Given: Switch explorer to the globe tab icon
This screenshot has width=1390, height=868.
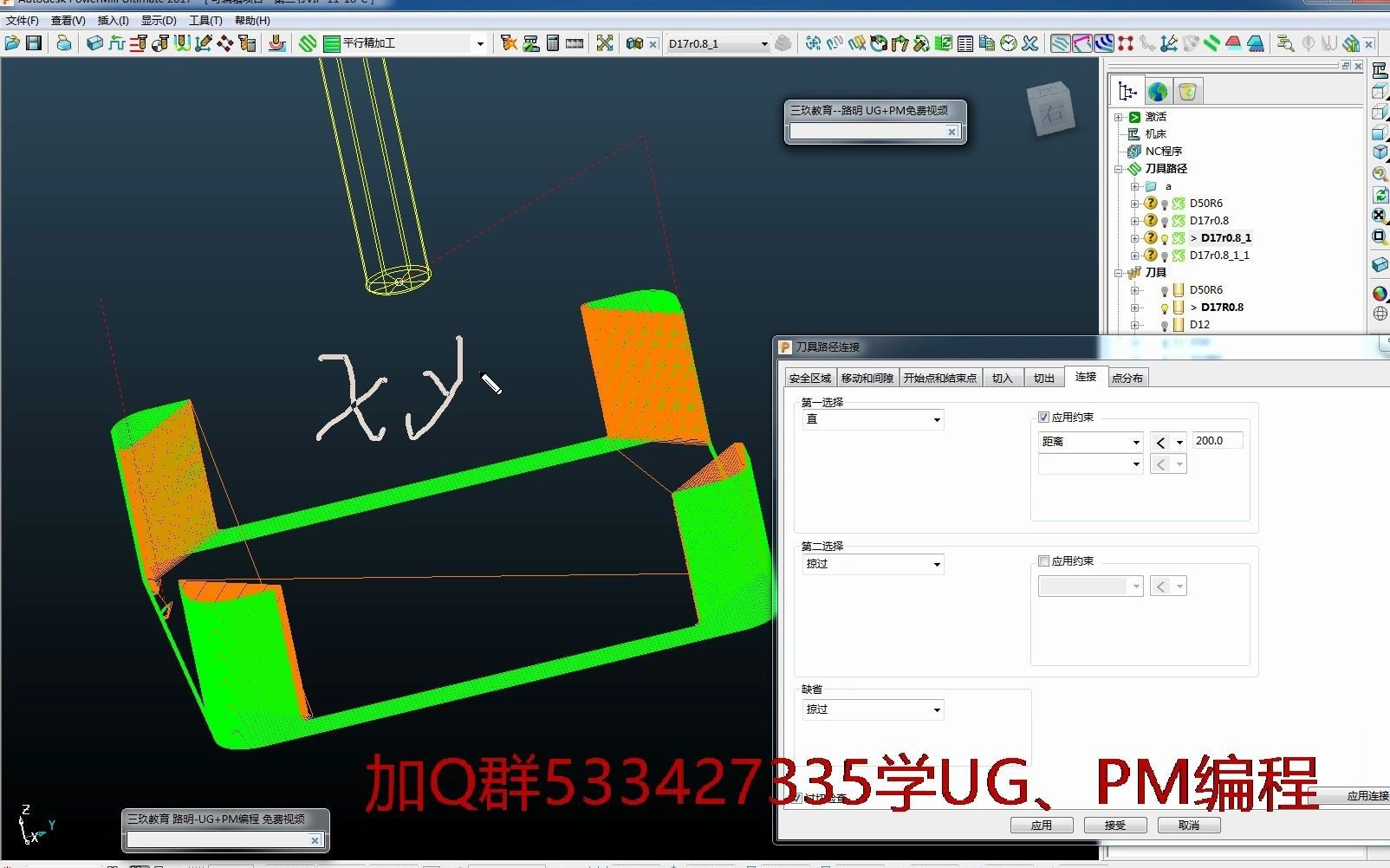Looking at the screenshot, I should click(x=1158, y=91).
